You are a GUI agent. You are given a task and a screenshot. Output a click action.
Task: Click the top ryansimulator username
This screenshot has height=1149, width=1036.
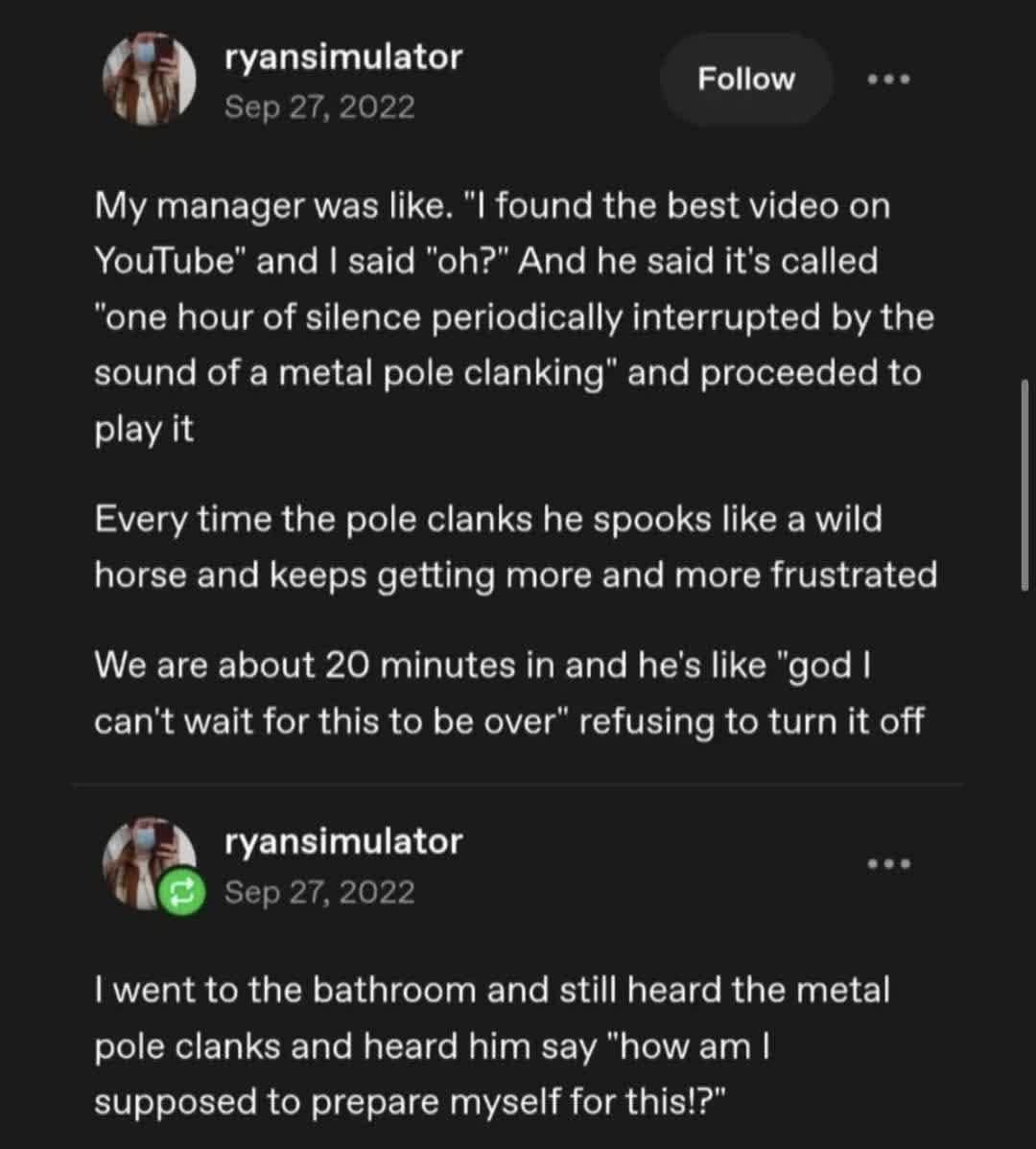[x=342, y=58]
